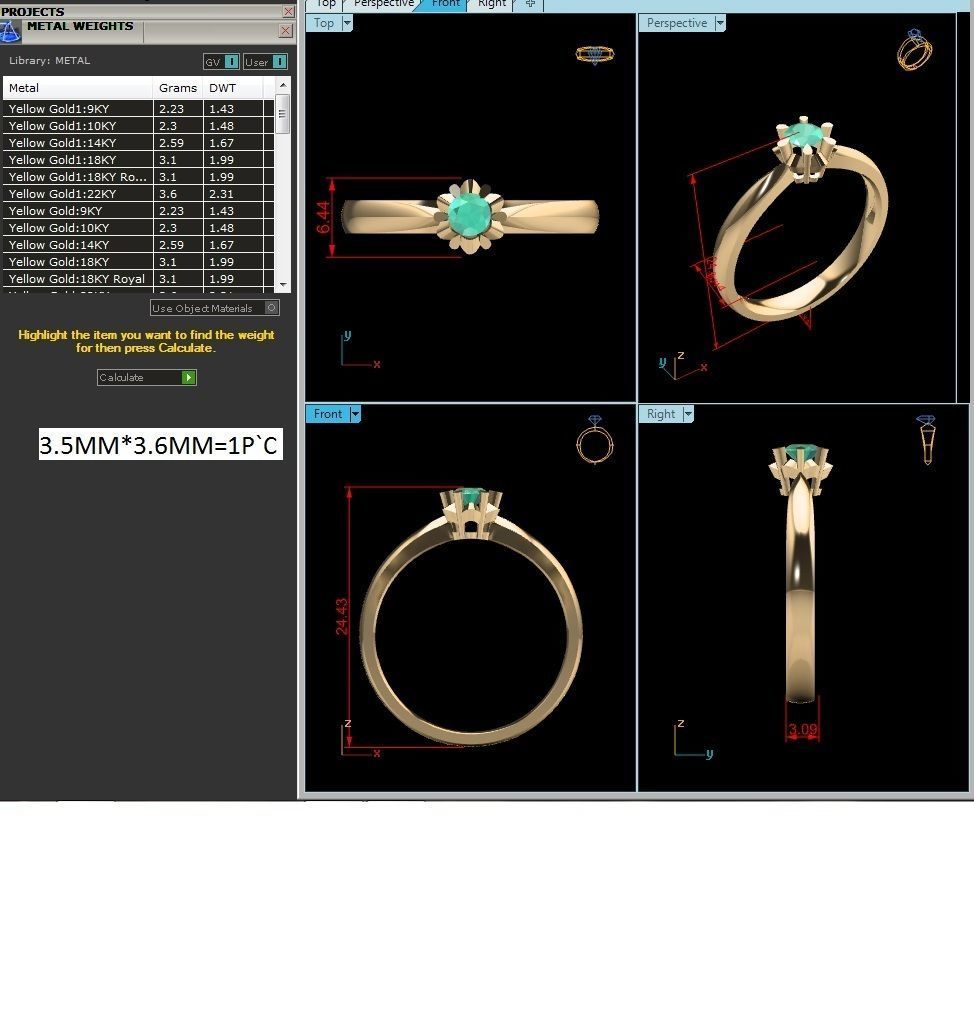
Task: Sort by the Grams column header
Action: point(178,88)
